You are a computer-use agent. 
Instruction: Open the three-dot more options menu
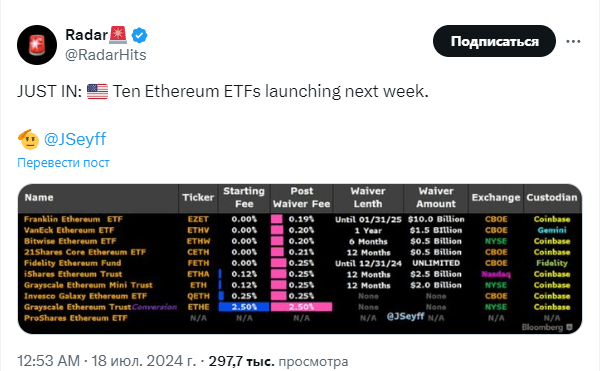[573, 41]
